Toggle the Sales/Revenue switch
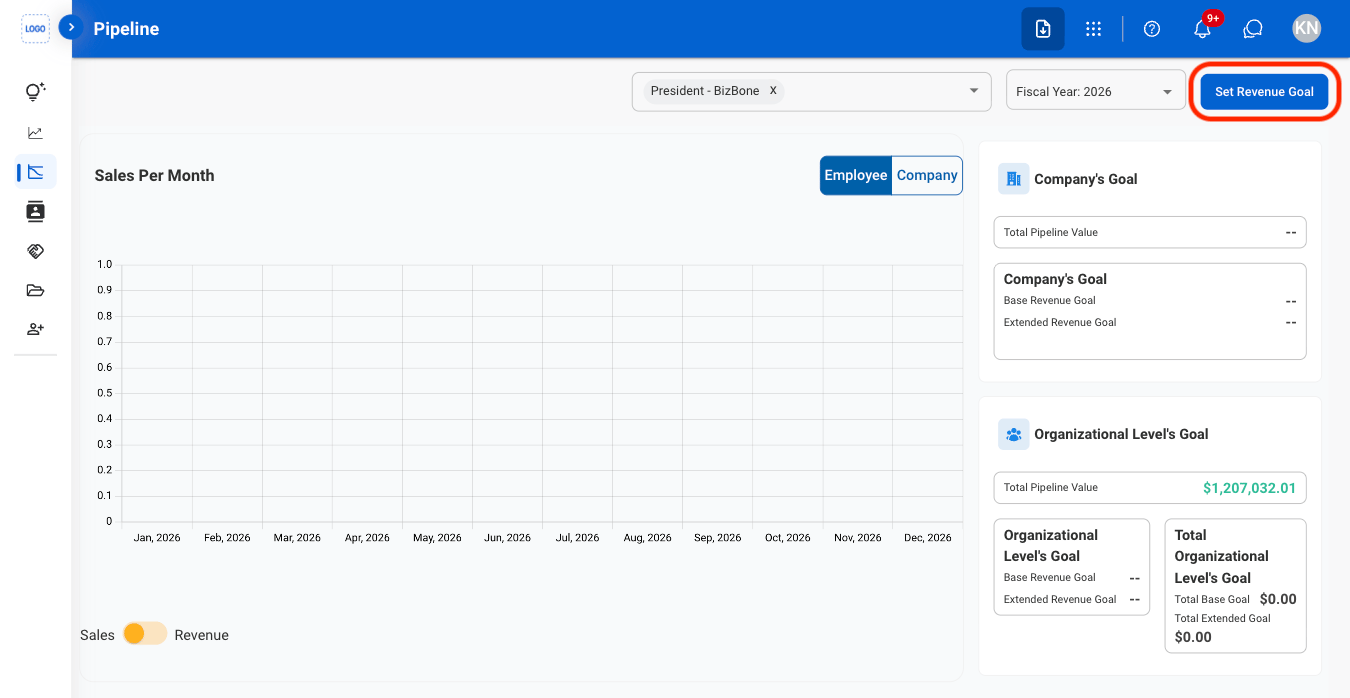Image resolution: width=1350 pixels, height=698 pixels. pos(145,634)
